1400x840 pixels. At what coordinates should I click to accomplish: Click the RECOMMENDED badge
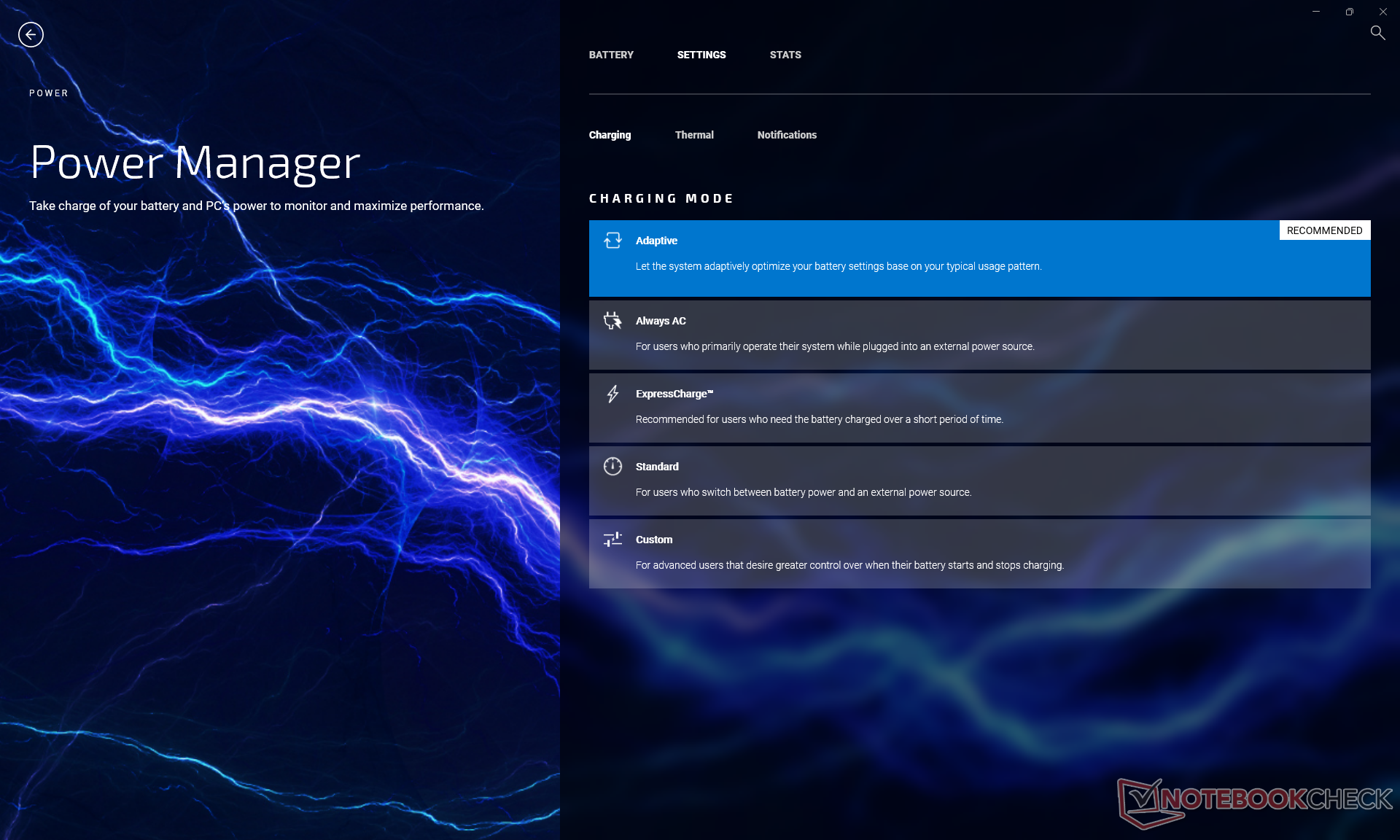coord(1324,230)
